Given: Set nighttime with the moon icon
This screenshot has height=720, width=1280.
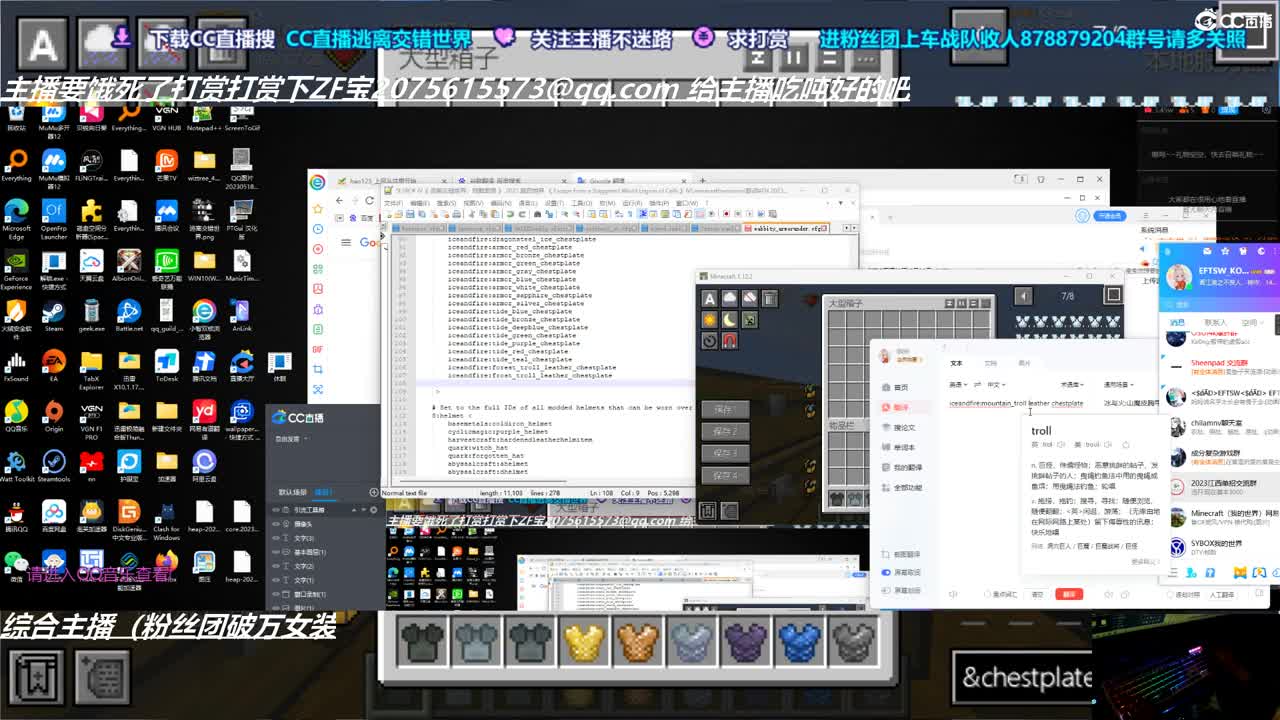Looking at the screenshot, I should (729, 319).
